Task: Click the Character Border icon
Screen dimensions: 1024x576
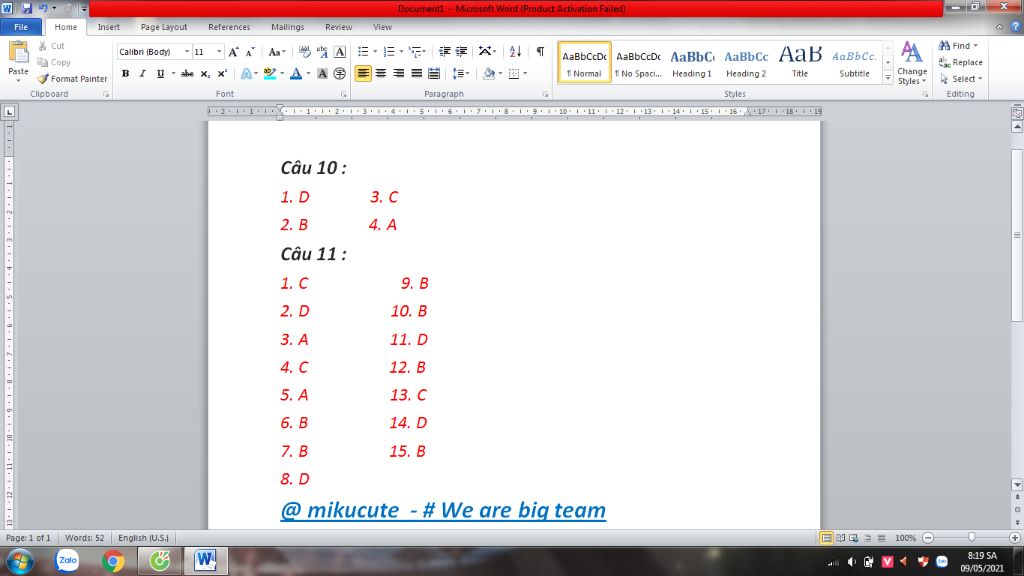Action: pos(340,52)
